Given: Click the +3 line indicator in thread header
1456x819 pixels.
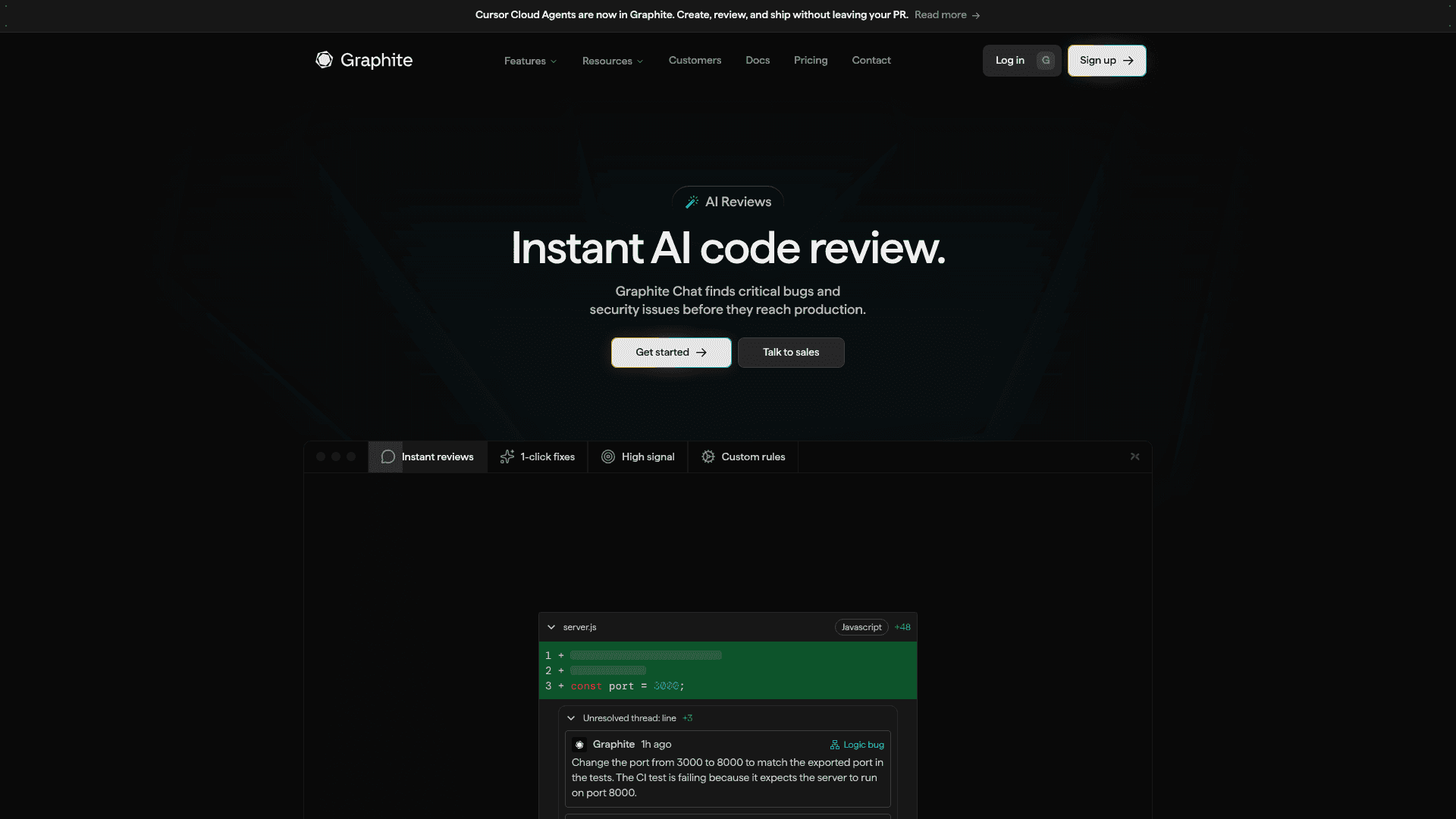Looking at the screenshot, I should click(x=687, y=718).
